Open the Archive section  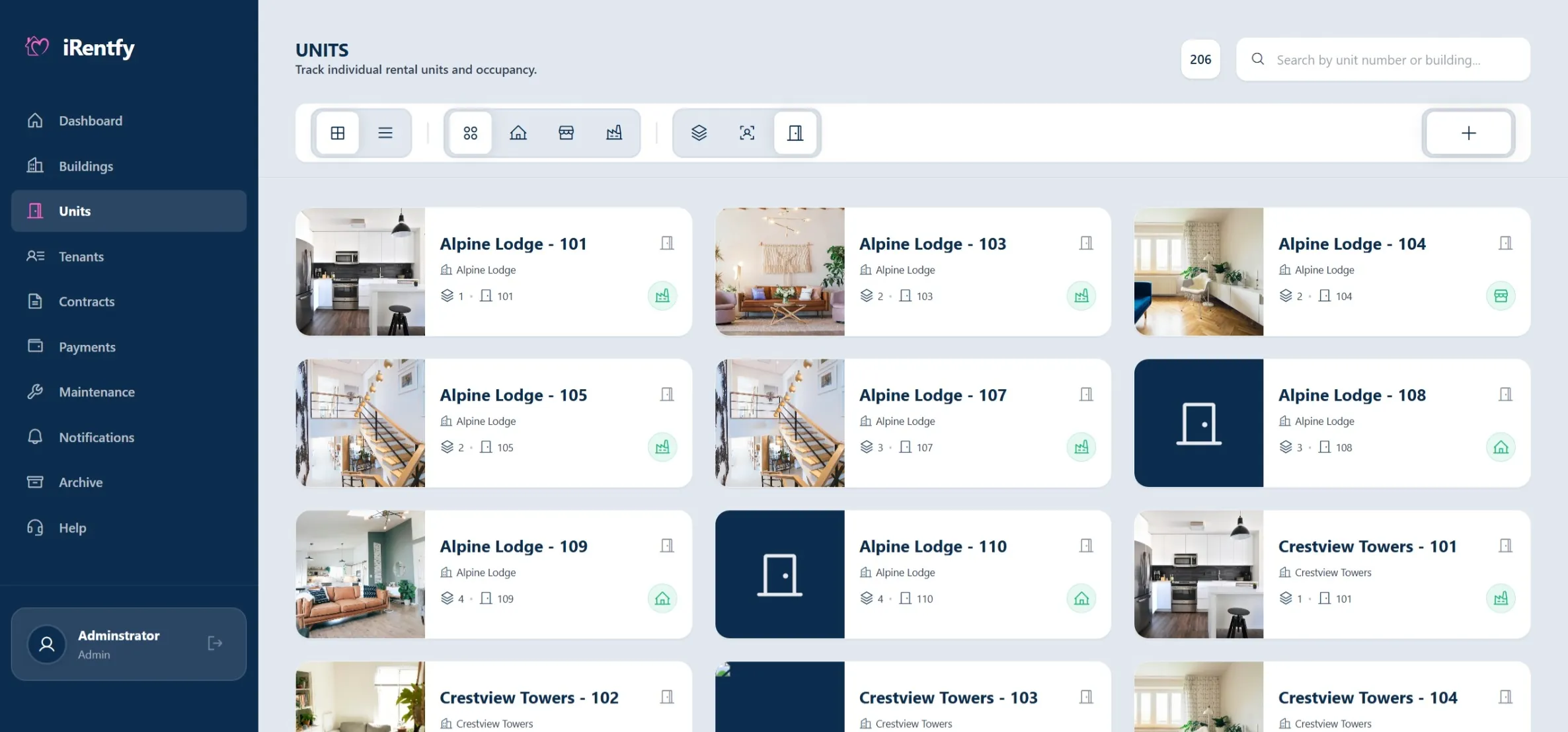[129, 482]
